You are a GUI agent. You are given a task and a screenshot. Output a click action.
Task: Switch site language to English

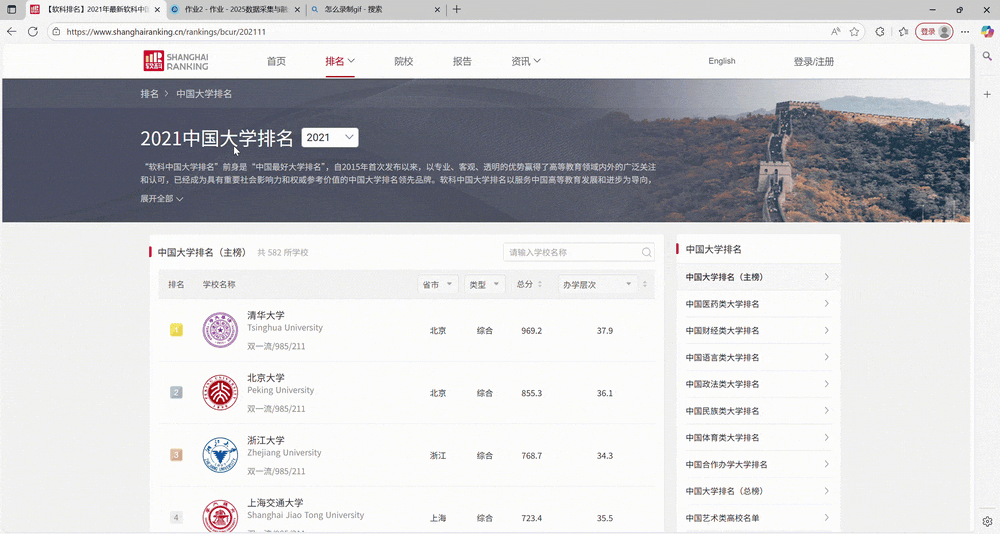point(722,61)
